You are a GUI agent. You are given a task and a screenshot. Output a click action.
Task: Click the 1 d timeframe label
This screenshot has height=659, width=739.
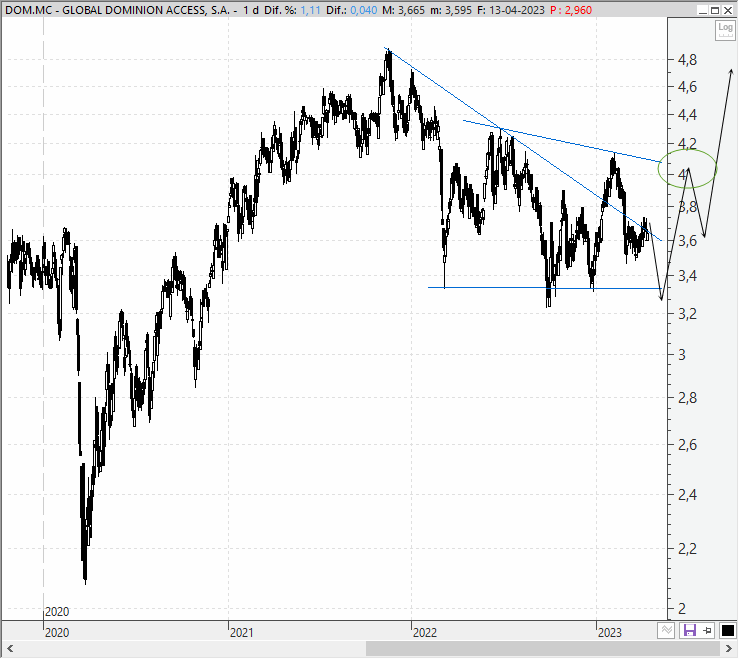(251, 10)
